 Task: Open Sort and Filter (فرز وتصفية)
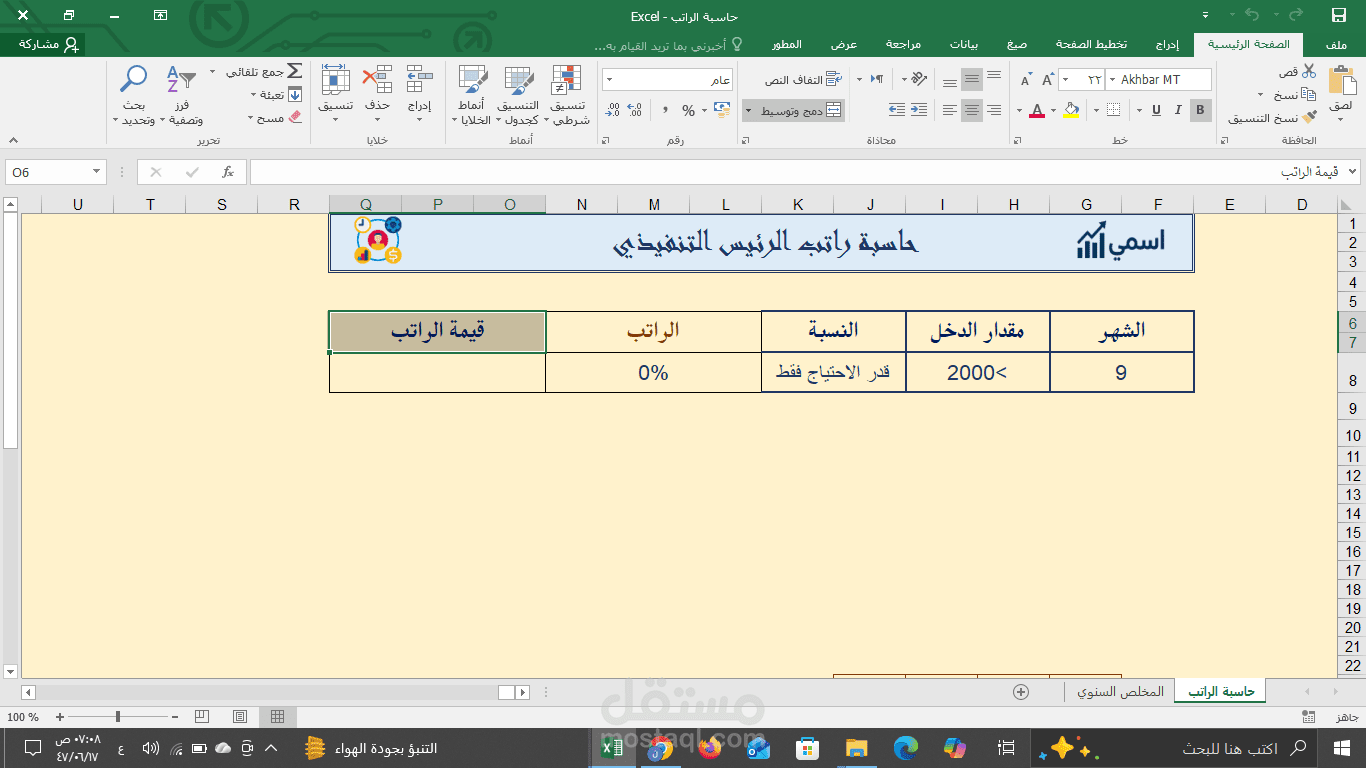(x=181, y=95)
